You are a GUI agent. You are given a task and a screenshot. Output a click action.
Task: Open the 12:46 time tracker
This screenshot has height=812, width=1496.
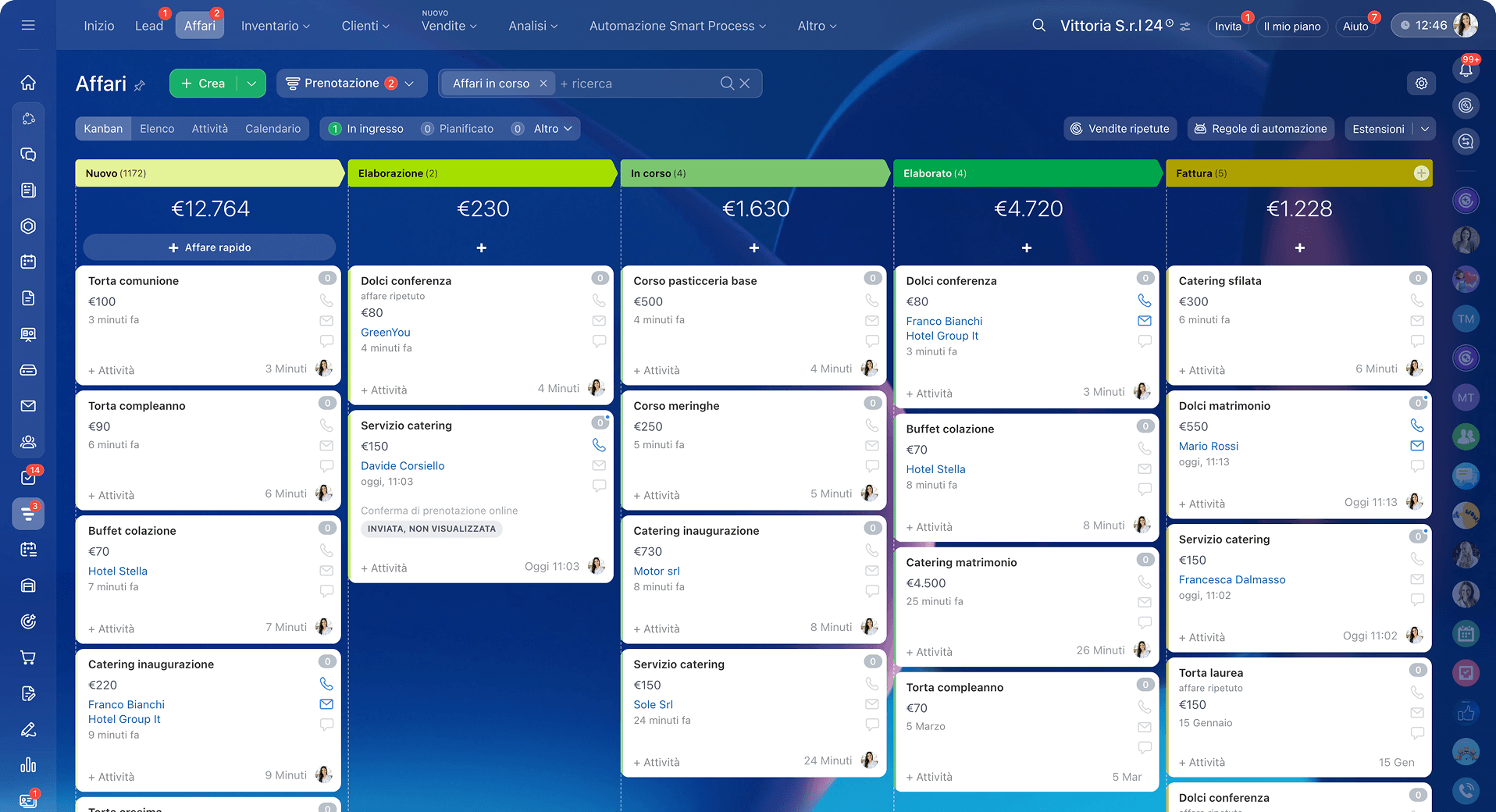pyautogui.click(x=1424, y=25)
